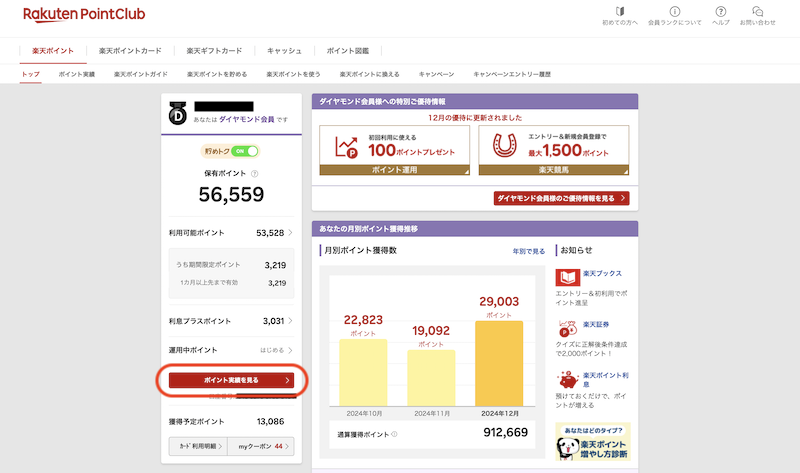Open the 最大1,500ポイント 楽天競馬 banner
Screen dimensions: 800x473
coord(554,151)
